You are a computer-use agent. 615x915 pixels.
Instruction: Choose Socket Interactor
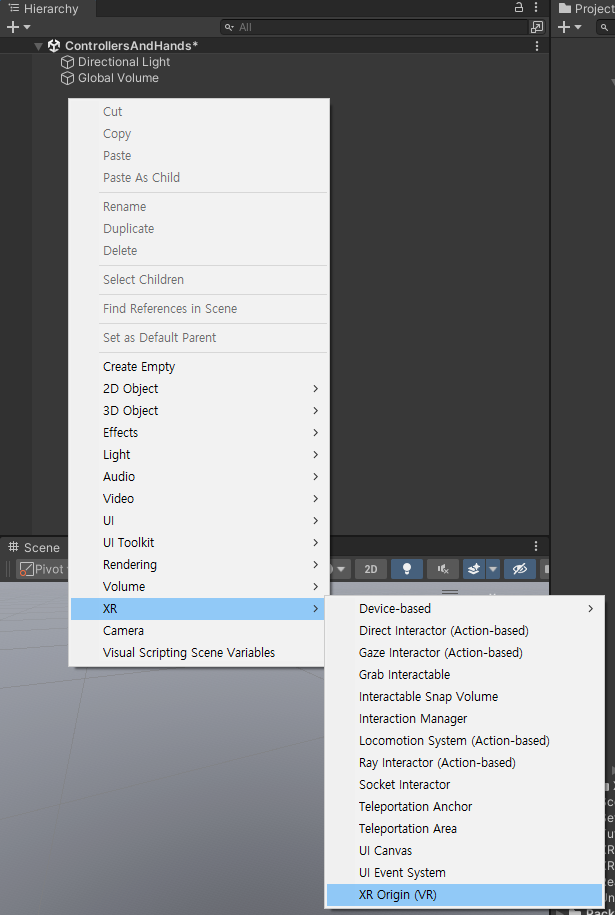tap(465, 785)
